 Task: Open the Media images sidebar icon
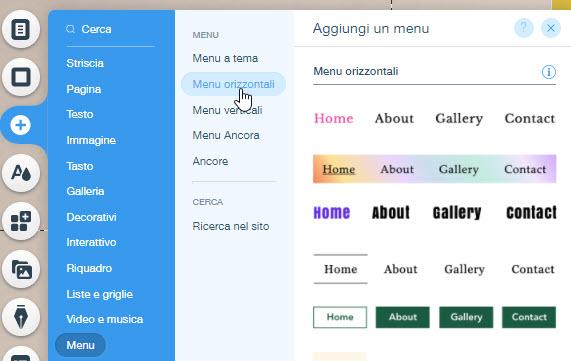(21, 269)
